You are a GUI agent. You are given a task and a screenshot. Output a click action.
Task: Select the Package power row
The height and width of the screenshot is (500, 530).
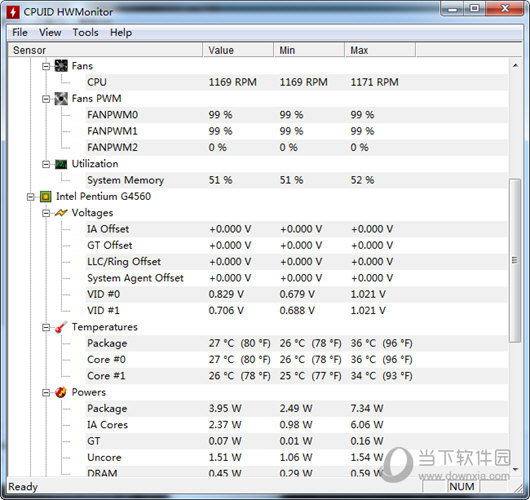pyautogui.click(x=297, y=409)
